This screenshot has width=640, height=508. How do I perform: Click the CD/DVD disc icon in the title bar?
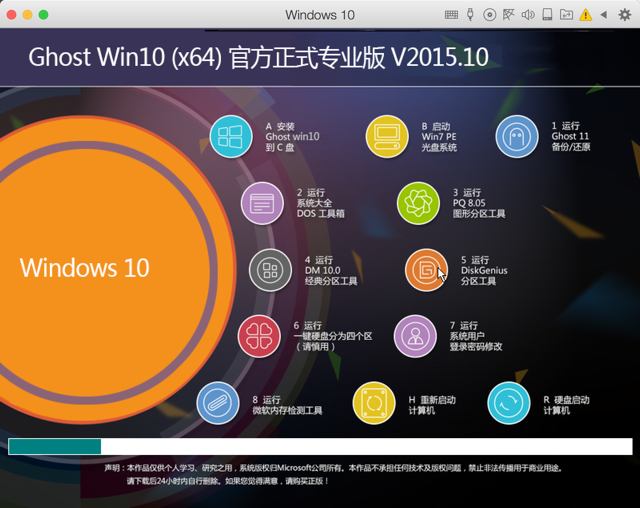tap(489, 15)
